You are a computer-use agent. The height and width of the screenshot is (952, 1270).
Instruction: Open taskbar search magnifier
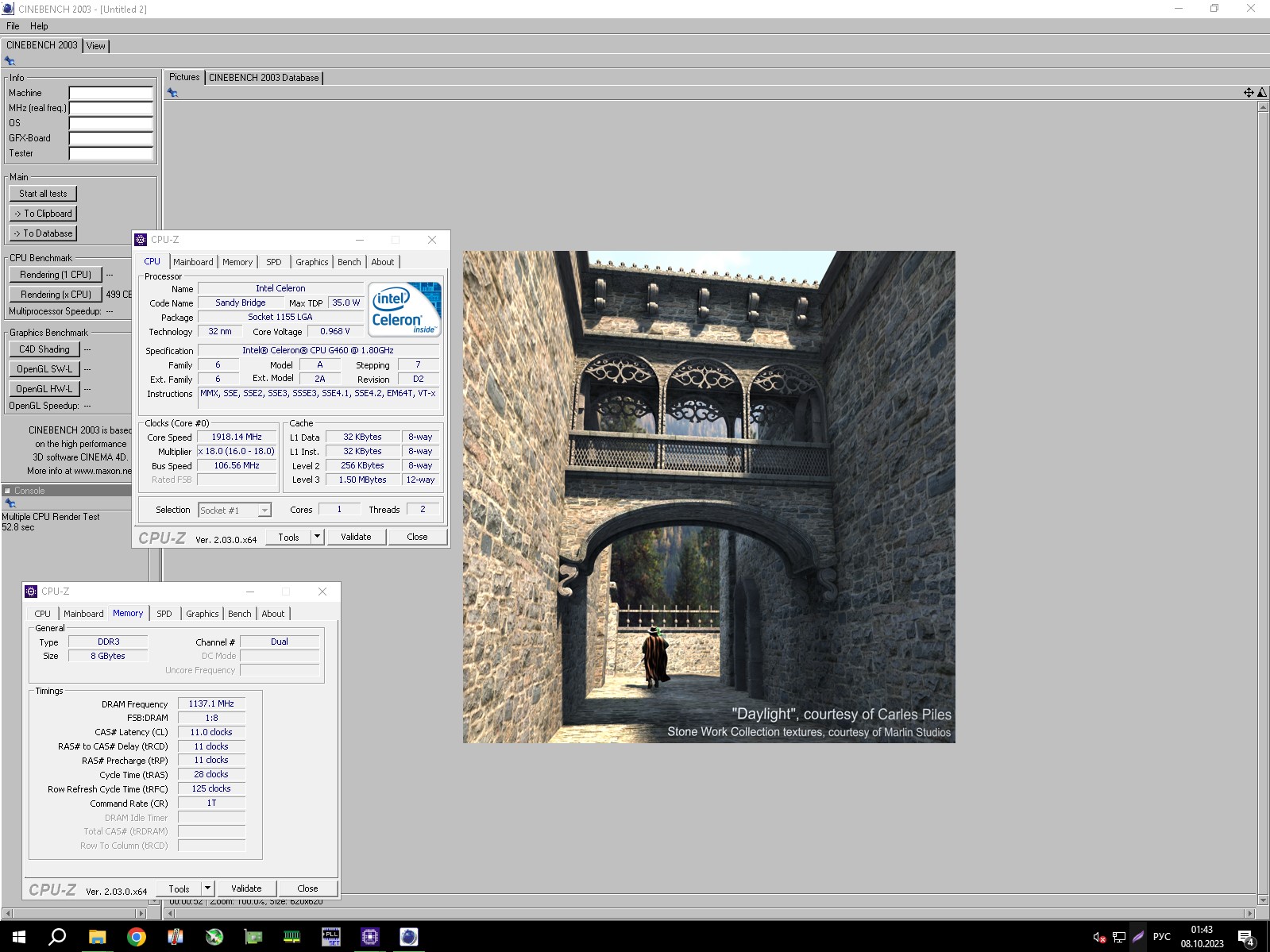point(57,937)
